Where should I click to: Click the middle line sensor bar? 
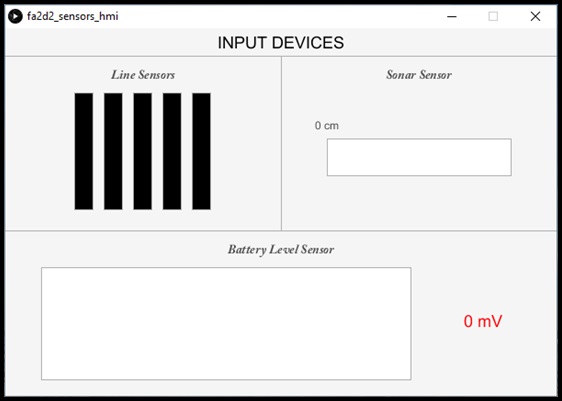[x=143, y=151]
